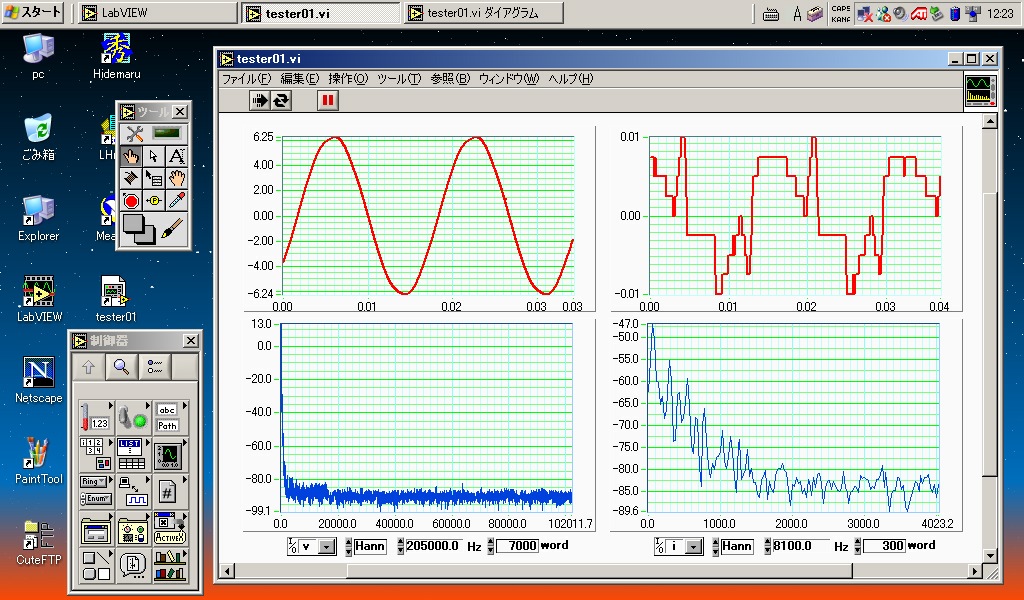Choose the Coloring paintbrush tool
The image size is (1024, 600).
coord(172,228)
